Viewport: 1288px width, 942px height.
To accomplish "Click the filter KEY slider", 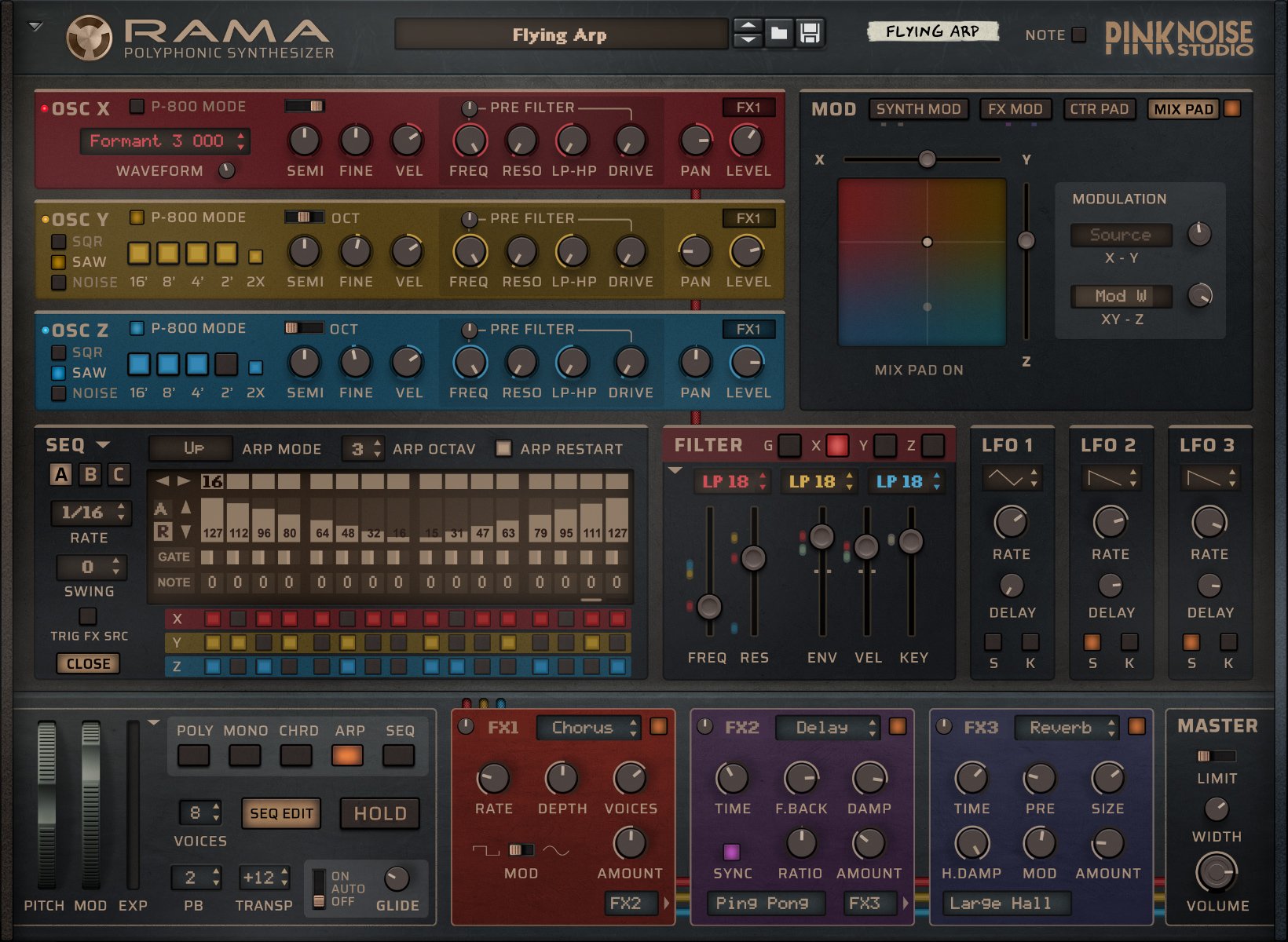I will pos(911,541).
